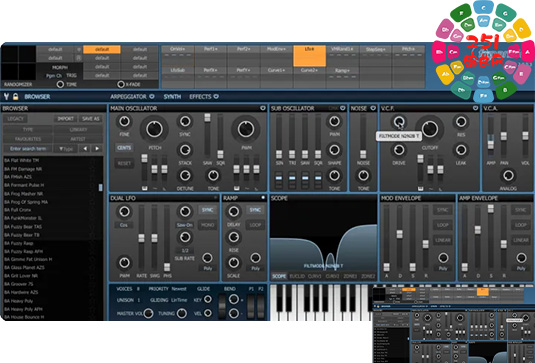535x363 pixels.
Task: Enable LOOP in the Mod Envelope
Action: (x=443, y=225)
